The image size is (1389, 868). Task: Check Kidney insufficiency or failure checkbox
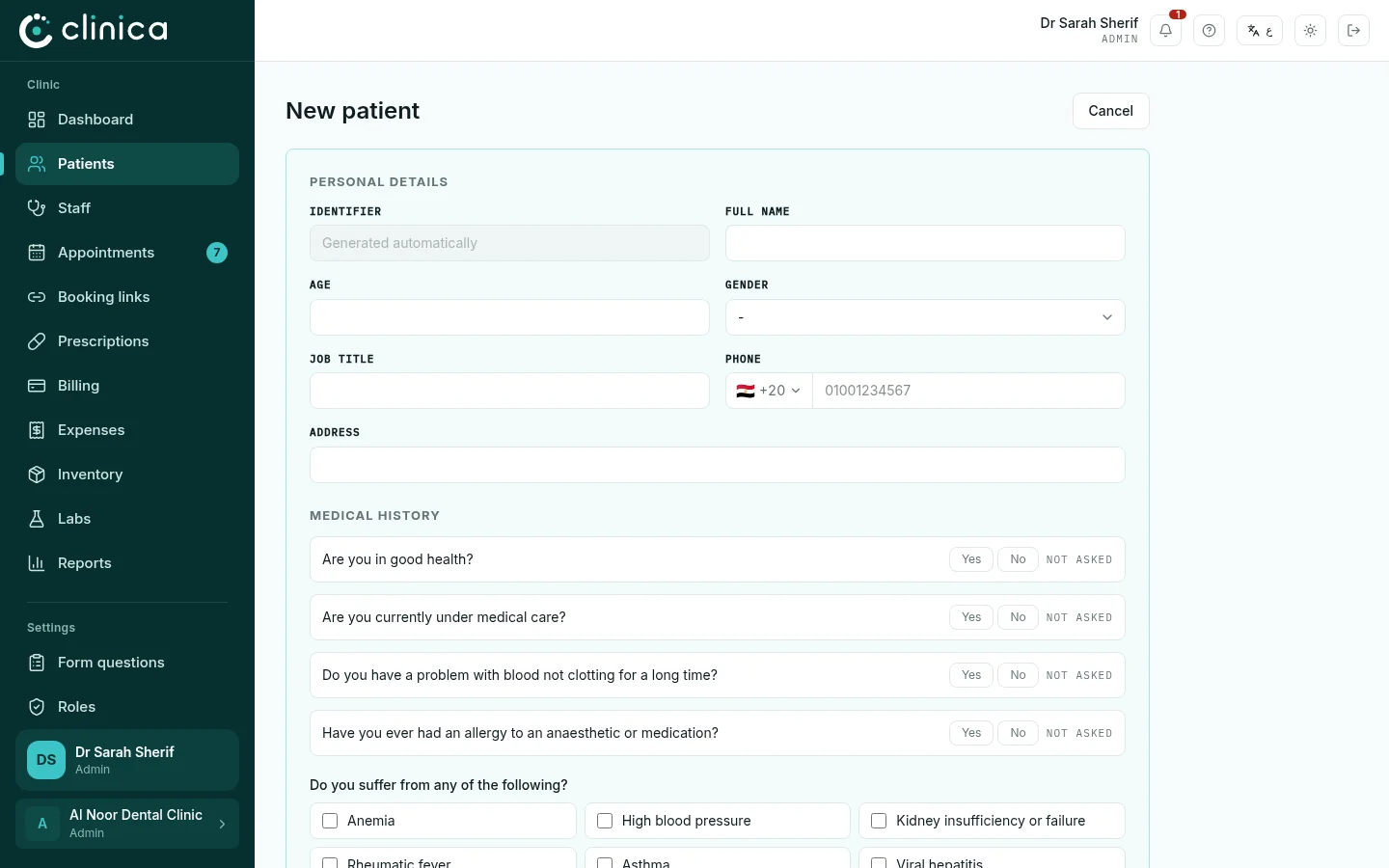click(x=879, y=821)
